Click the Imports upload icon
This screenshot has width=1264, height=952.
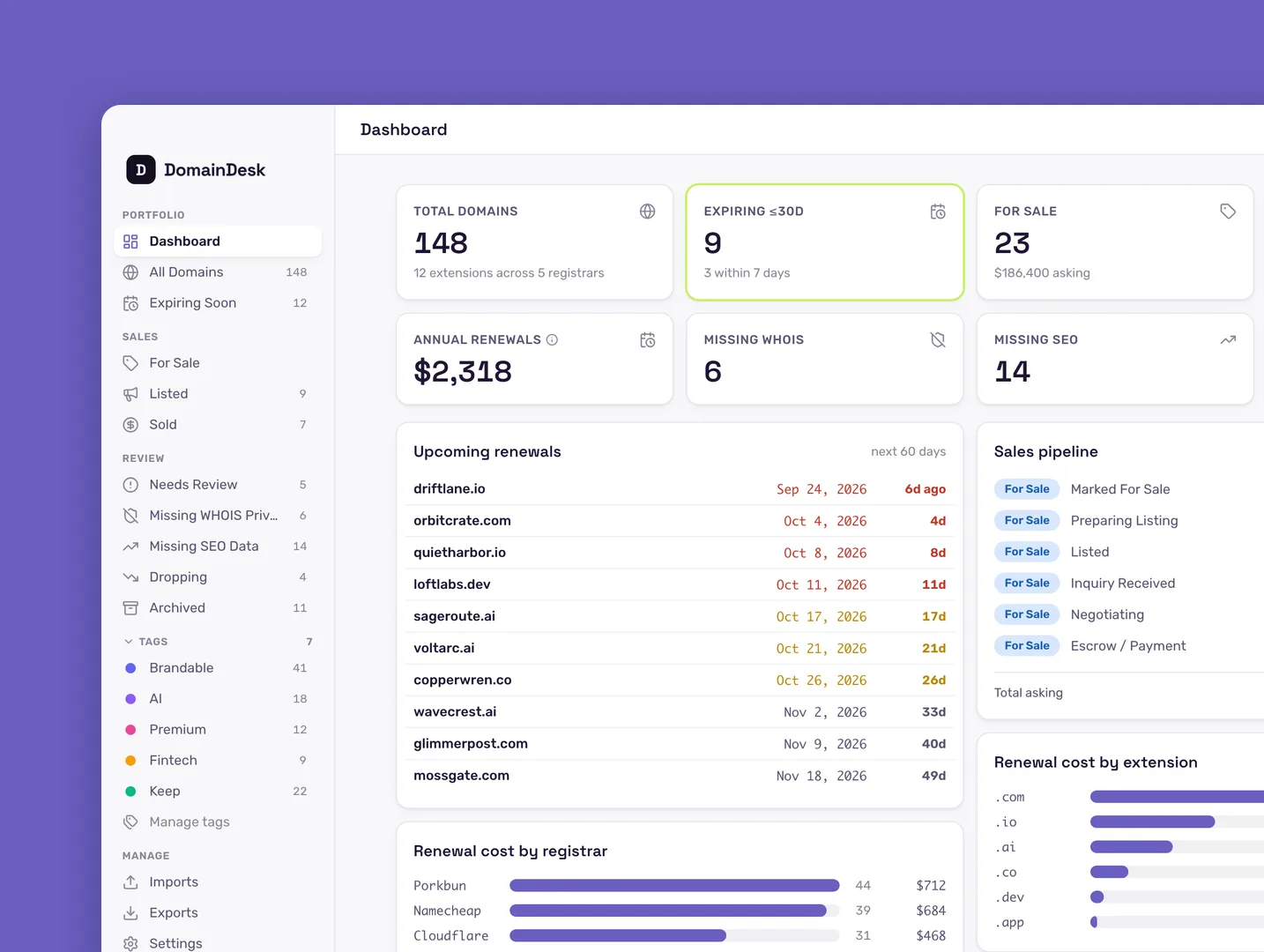tap(130, 882)
